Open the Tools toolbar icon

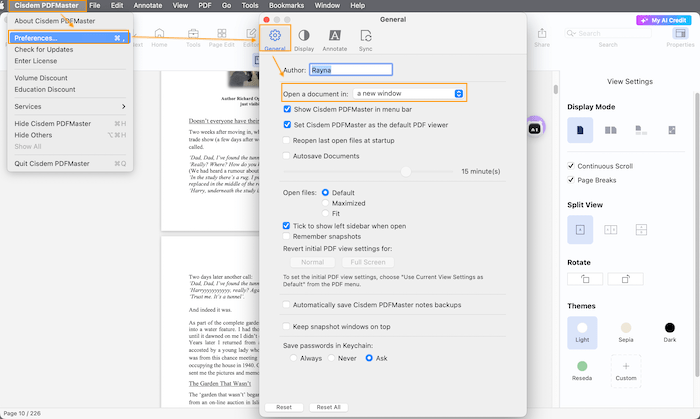(193, 38)
